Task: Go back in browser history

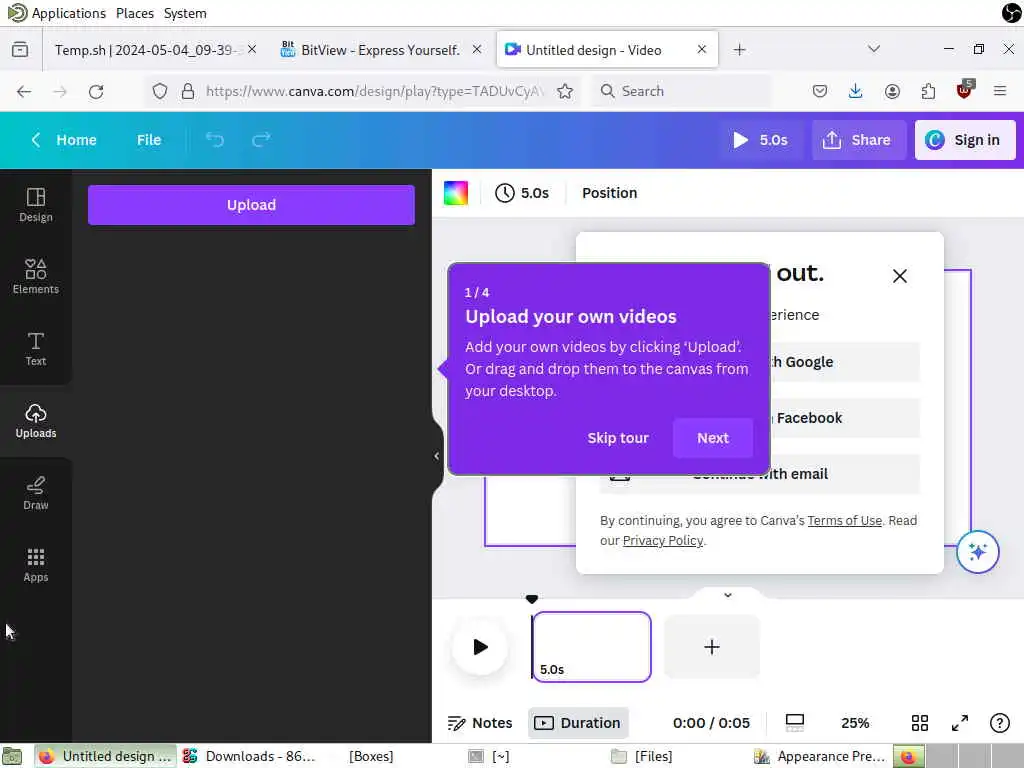Action: [24, 91]
